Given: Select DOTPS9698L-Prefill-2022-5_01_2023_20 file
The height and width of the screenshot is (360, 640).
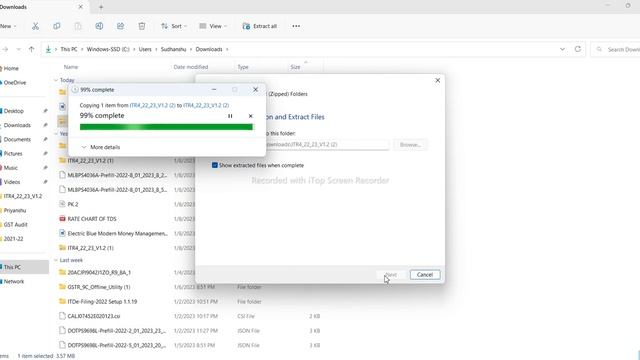Looking at the screenshot, I should (x=117, y=345).
